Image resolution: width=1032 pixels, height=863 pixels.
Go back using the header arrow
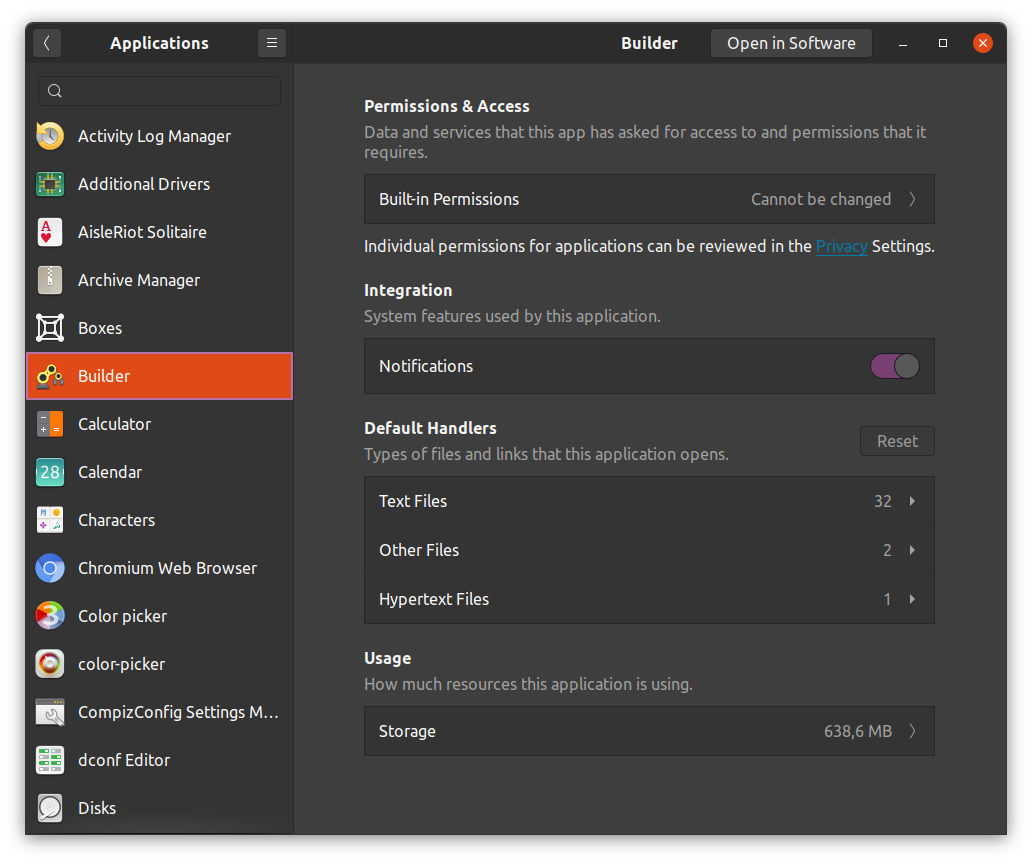click(47, 43)
